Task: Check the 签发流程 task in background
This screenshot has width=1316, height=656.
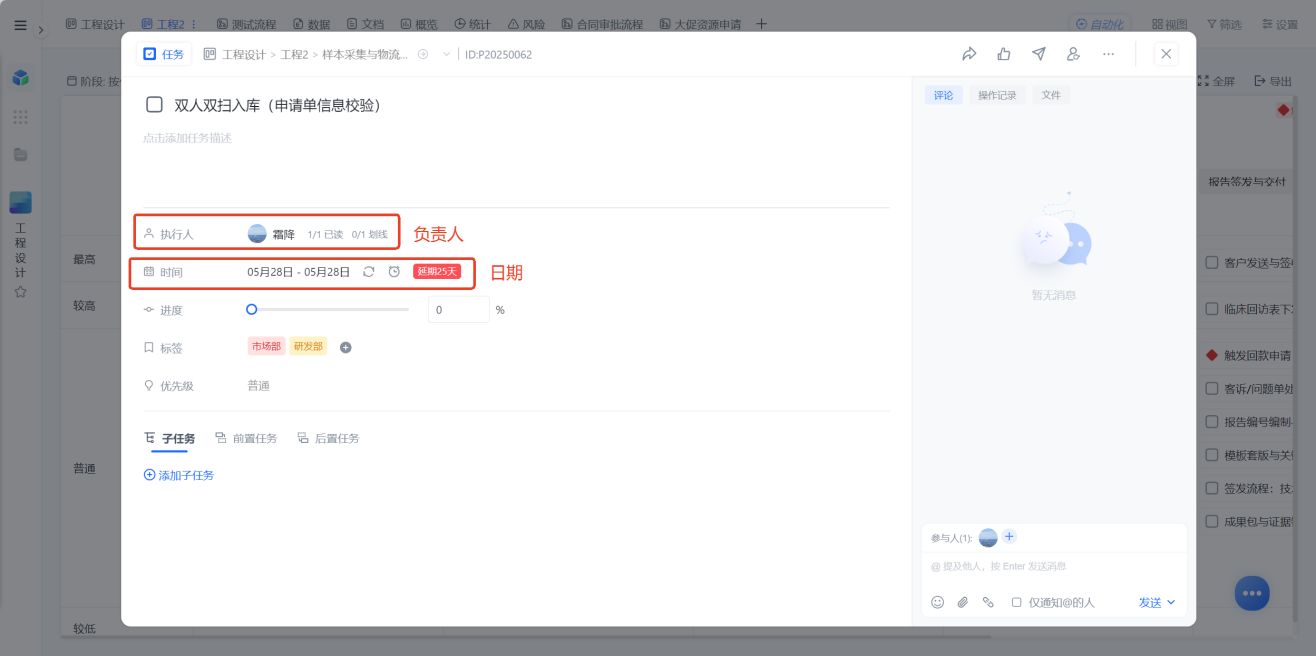Action: 1211,488
